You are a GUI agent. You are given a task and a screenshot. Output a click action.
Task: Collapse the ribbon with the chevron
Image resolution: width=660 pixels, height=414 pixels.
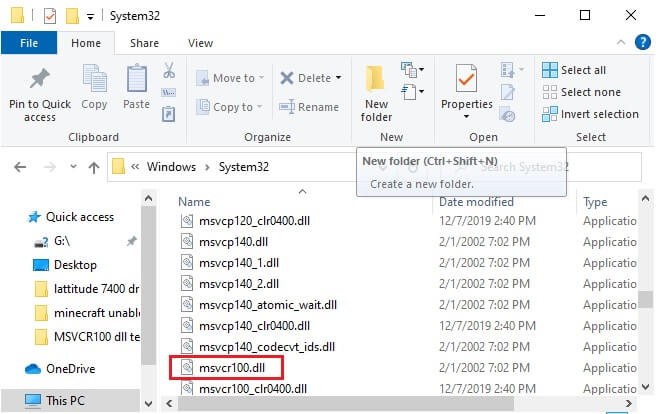point(620,42)
